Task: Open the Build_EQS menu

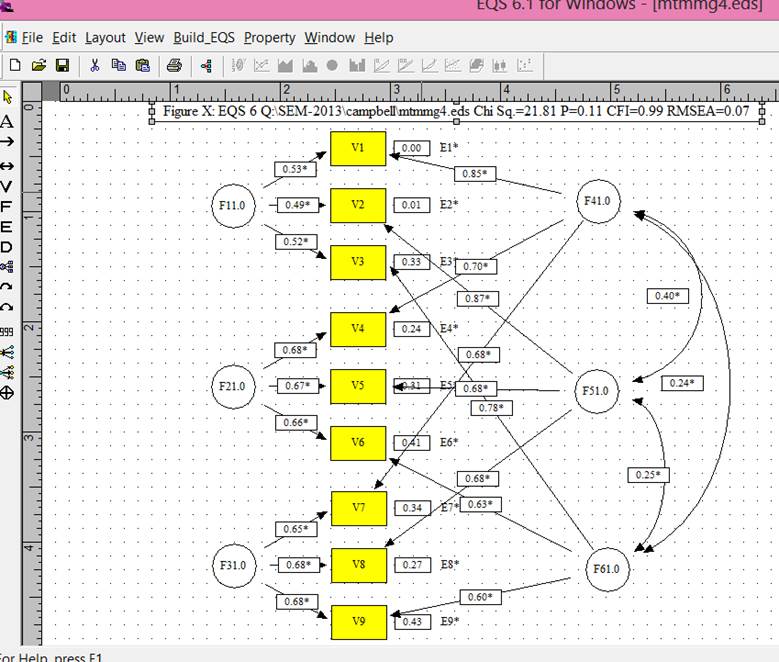Action: (204, 38)
